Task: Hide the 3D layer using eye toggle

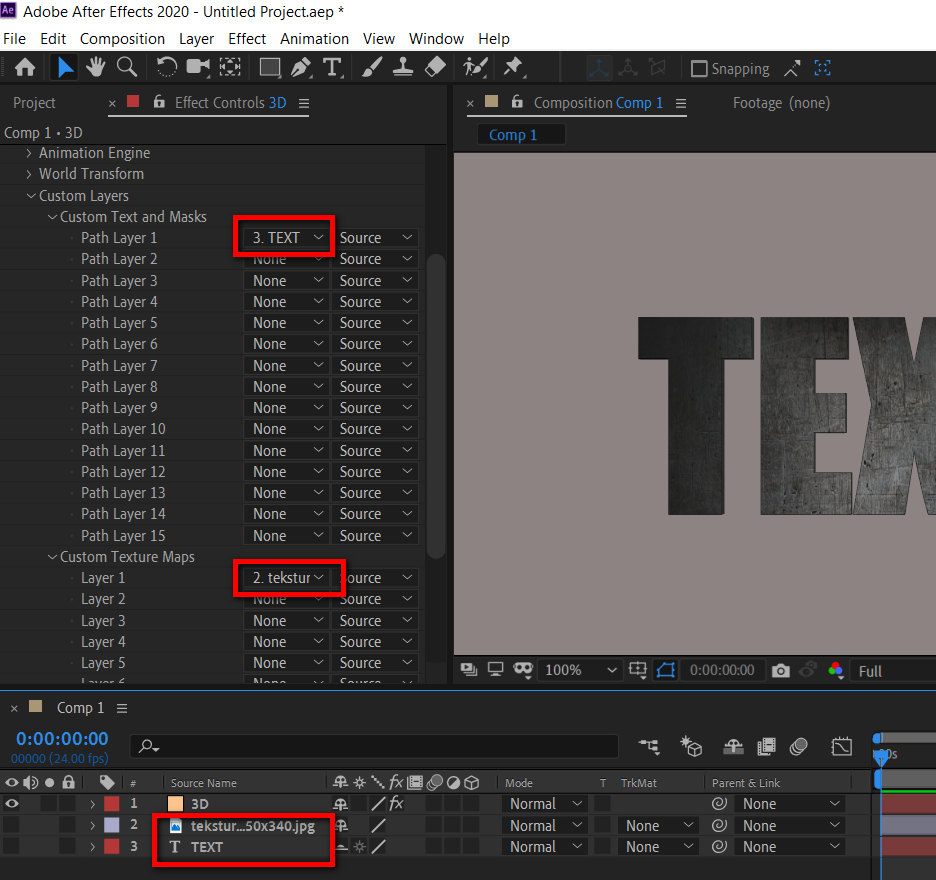Action: tap(12, 804)
